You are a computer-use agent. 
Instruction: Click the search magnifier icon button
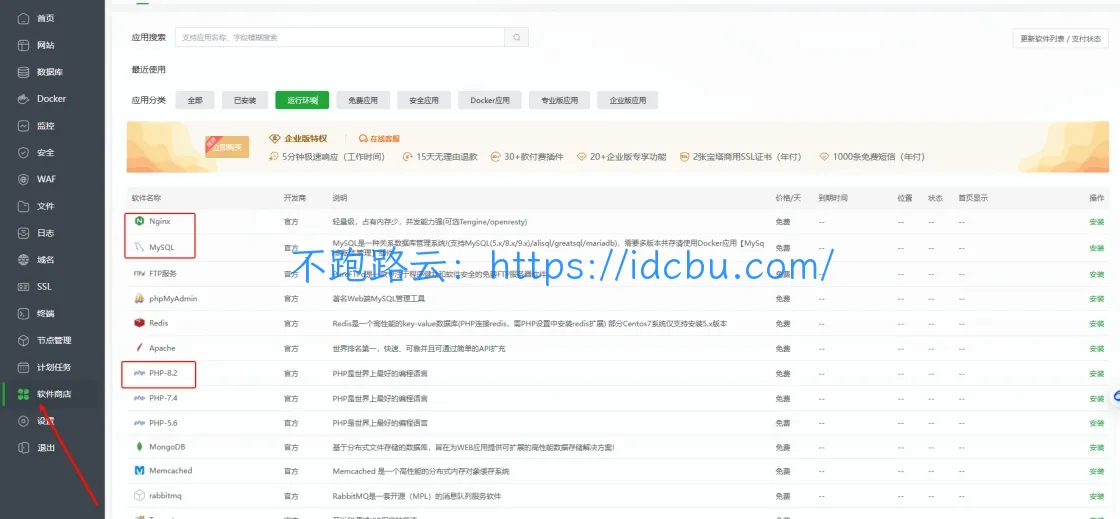516,37
